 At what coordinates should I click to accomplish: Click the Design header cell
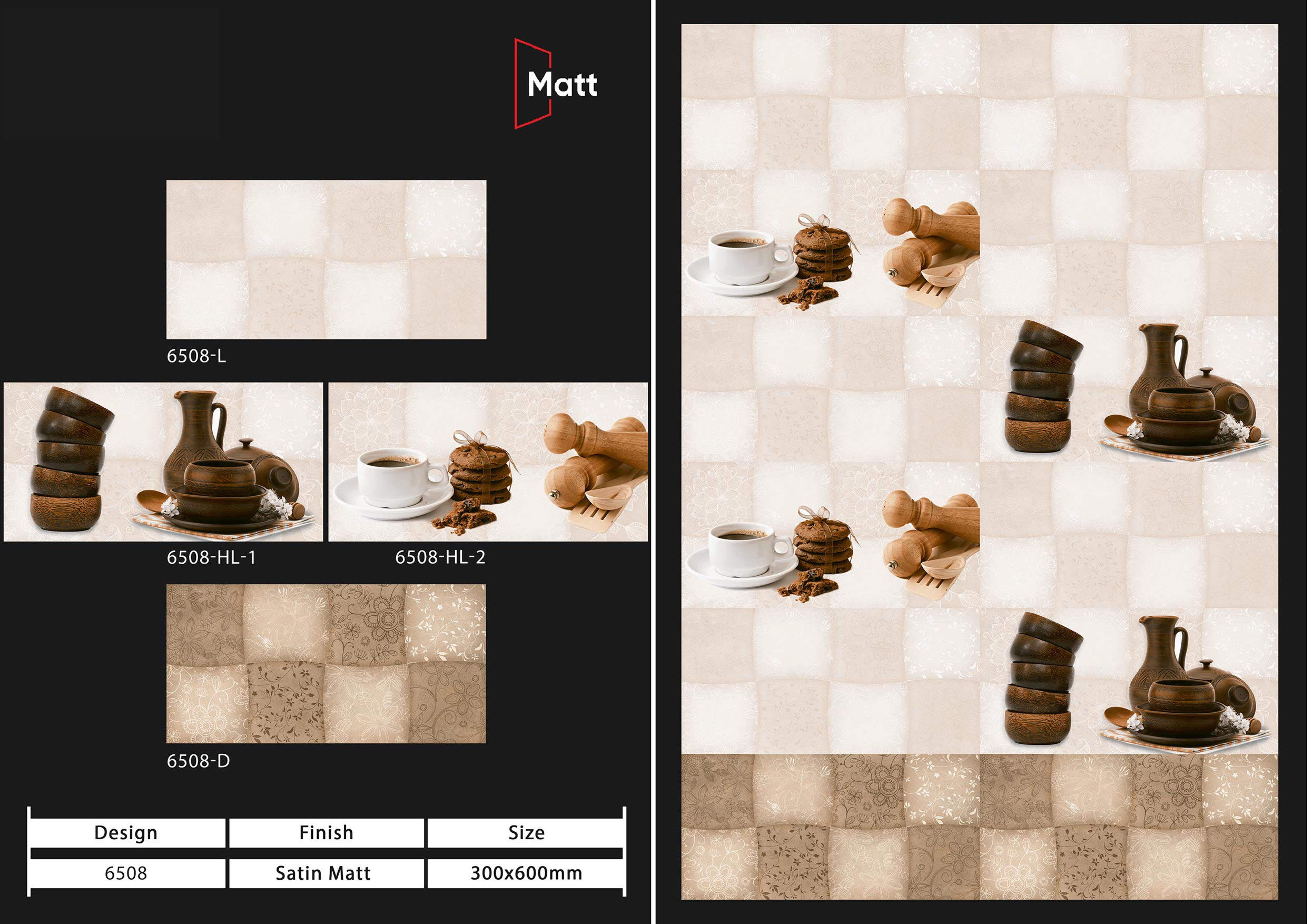point(126,833)
